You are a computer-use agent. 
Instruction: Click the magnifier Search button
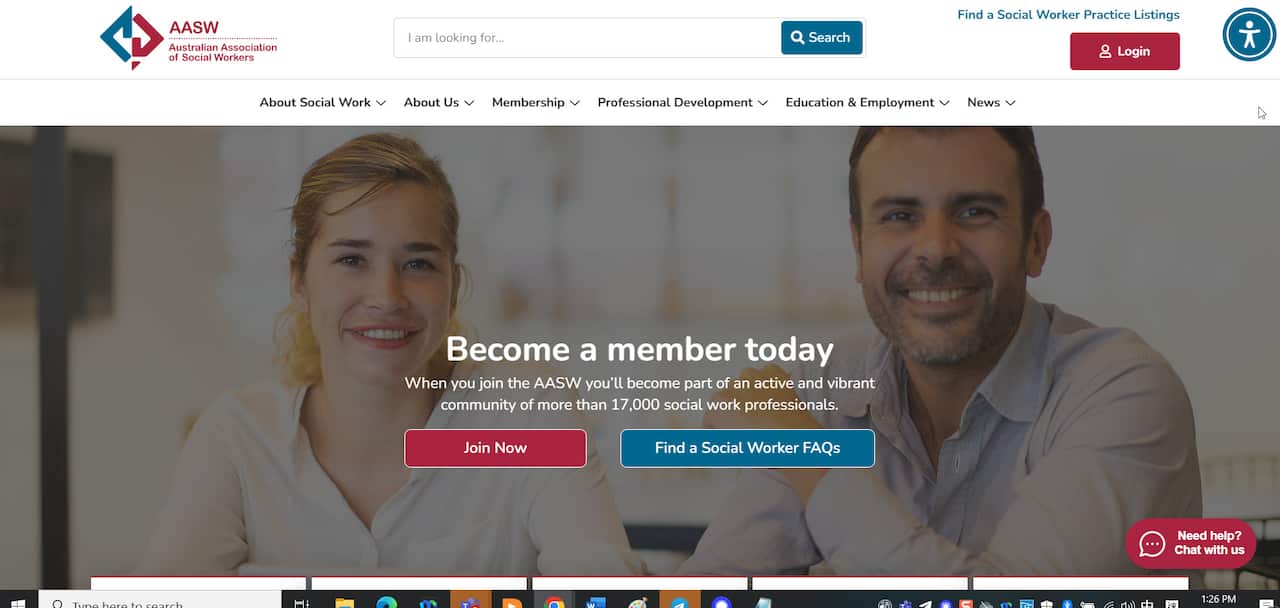click(x=821, y=37)
